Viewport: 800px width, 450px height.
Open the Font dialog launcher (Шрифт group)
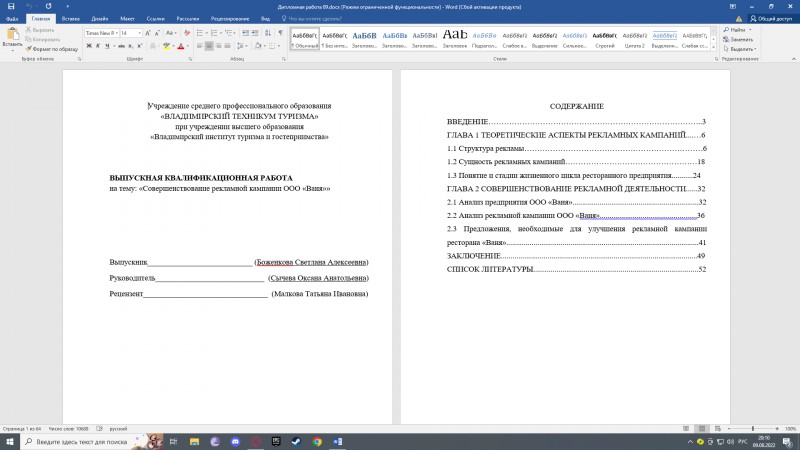[190, 59]
